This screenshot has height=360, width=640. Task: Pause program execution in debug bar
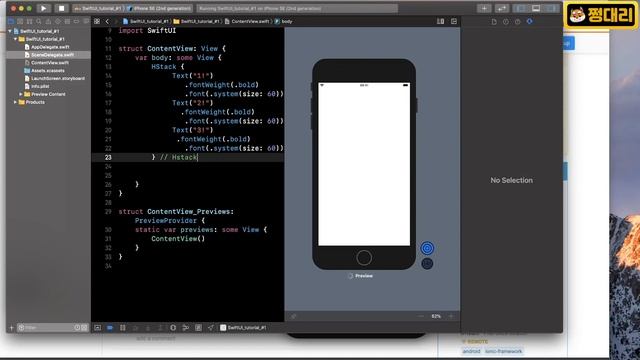pyautogui.click(x=122, y=328)
